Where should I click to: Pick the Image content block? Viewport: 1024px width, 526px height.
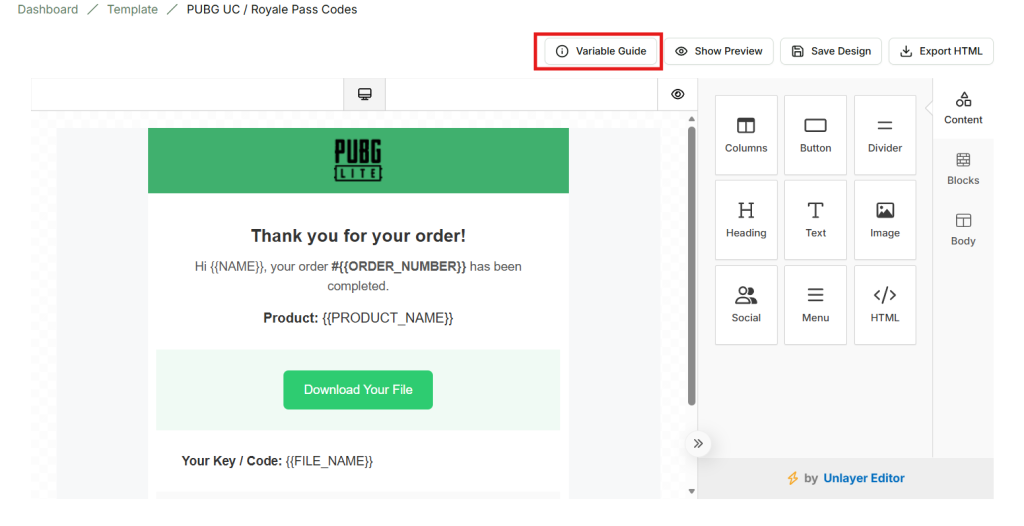885,220
